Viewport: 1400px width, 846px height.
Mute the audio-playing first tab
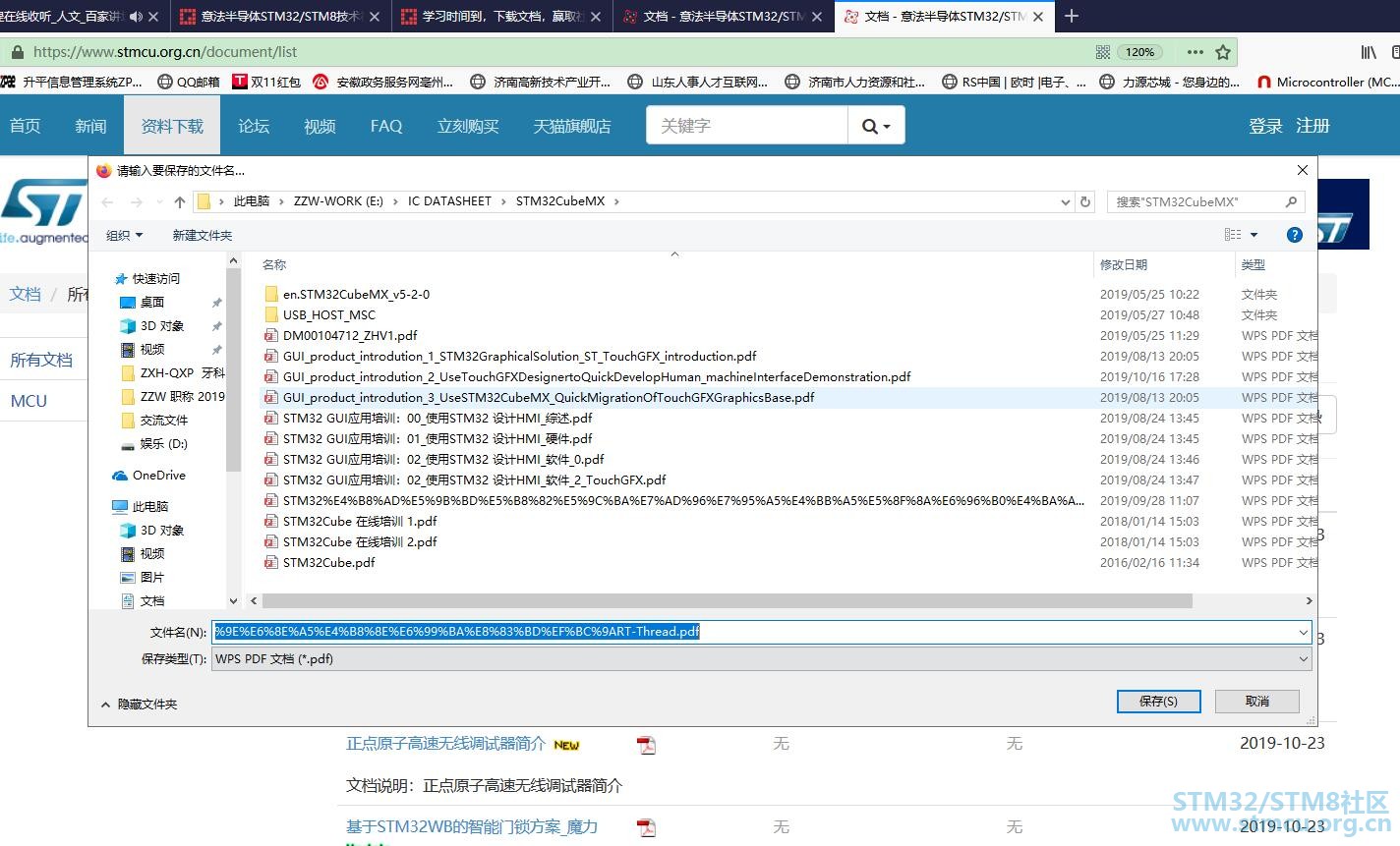coord(136,16)
